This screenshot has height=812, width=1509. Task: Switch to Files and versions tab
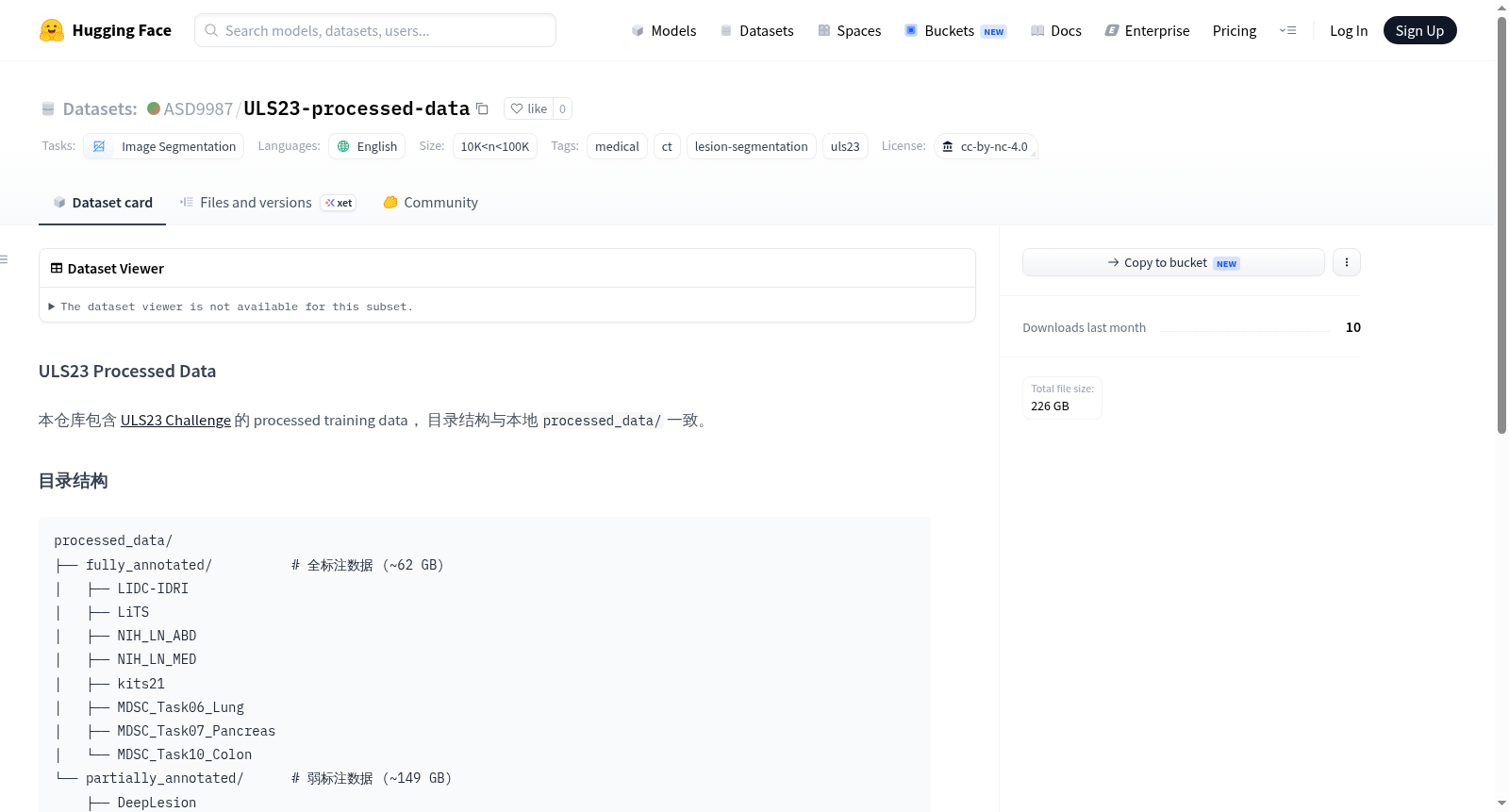tap(268, 203)
